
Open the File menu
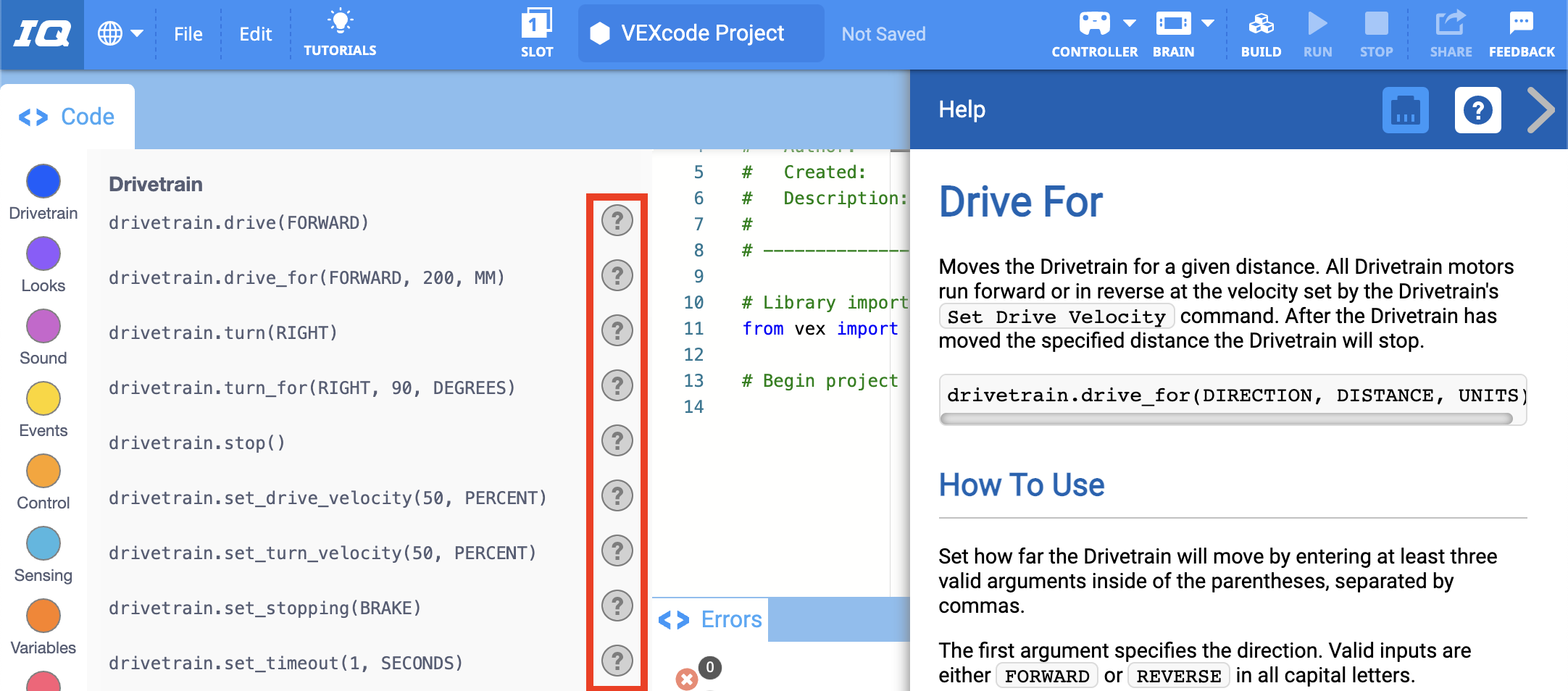pyautogui.click(x=188, y=33)
